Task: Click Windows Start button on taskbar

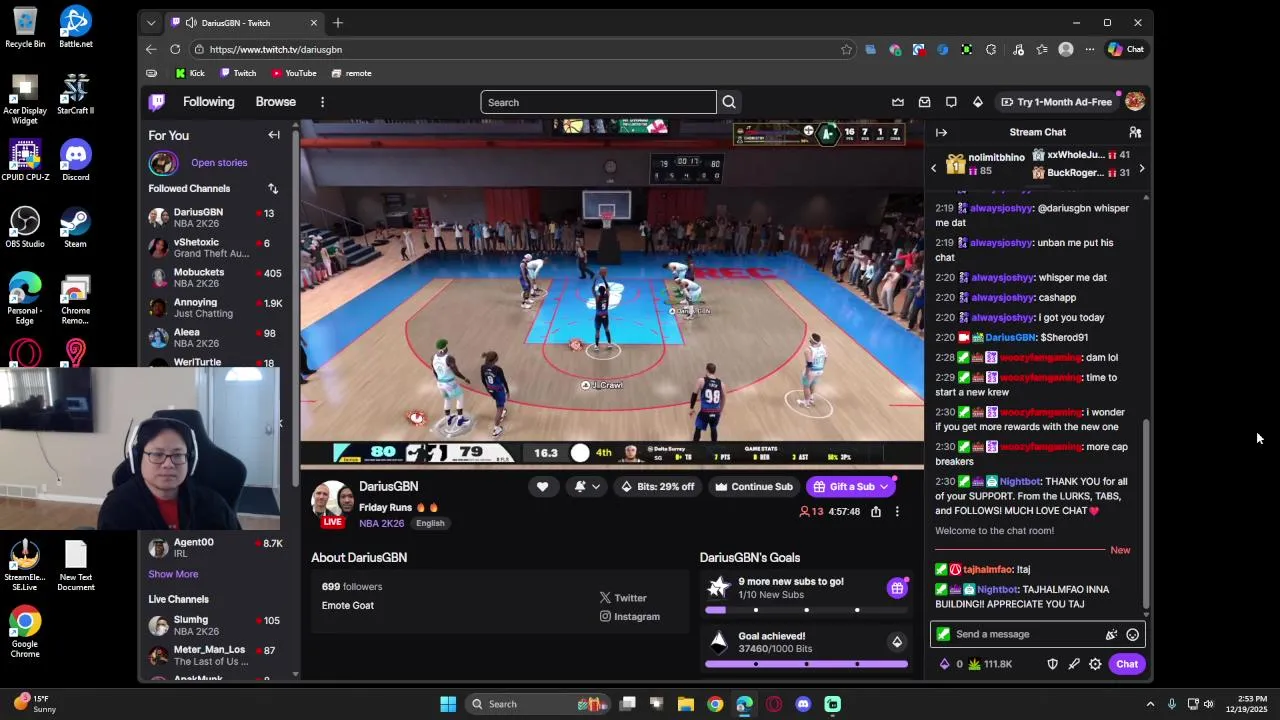Action: point(448,704)
